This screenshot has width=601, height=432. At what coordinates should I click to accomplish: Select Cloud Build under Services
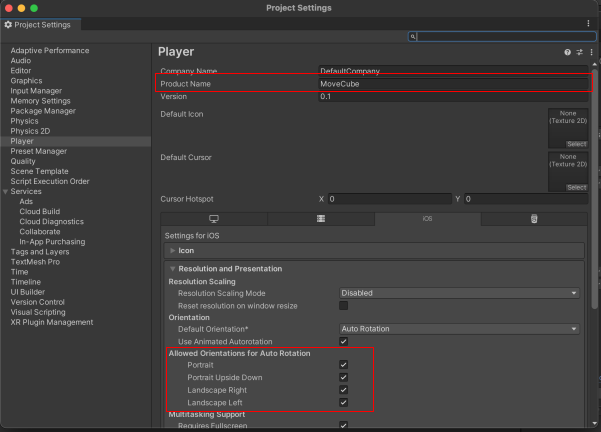point(39,212)
